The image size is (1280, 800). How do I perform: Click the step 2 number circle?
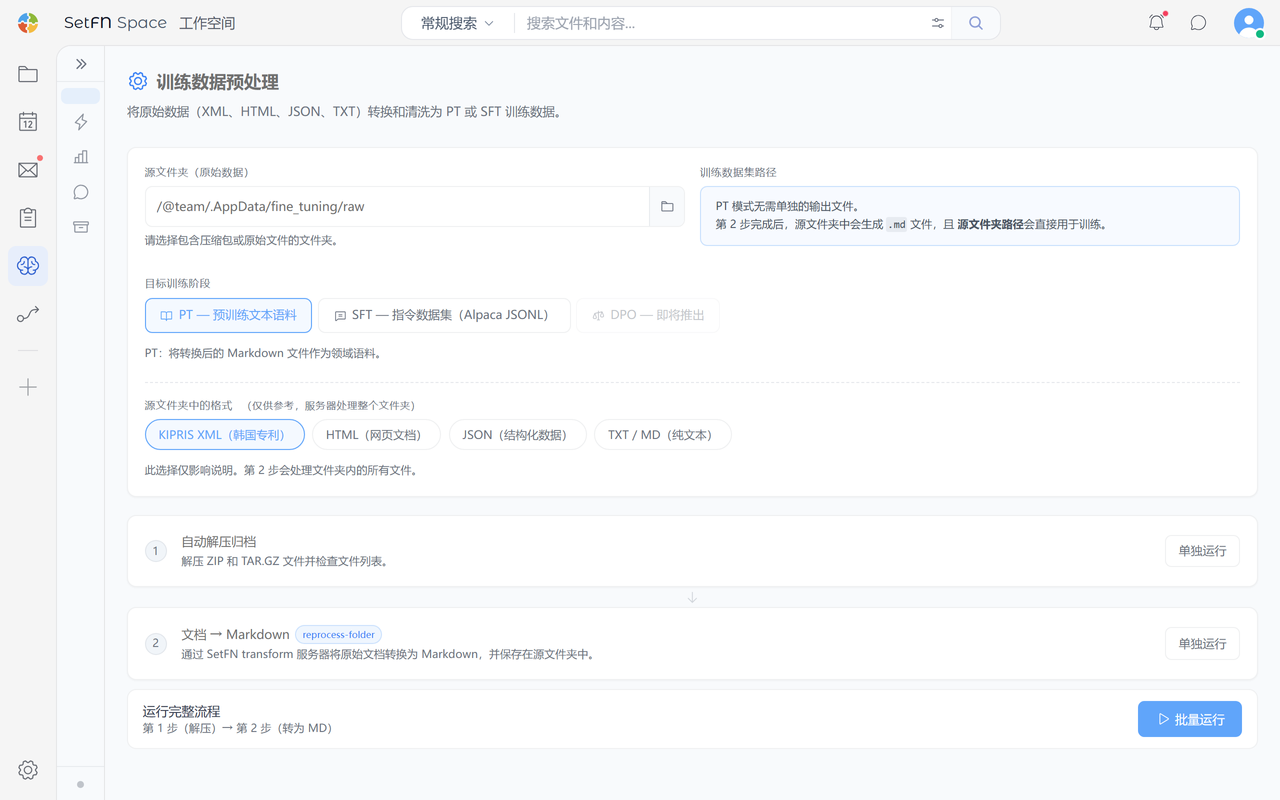pyautogui.click(x=156, y=644)
